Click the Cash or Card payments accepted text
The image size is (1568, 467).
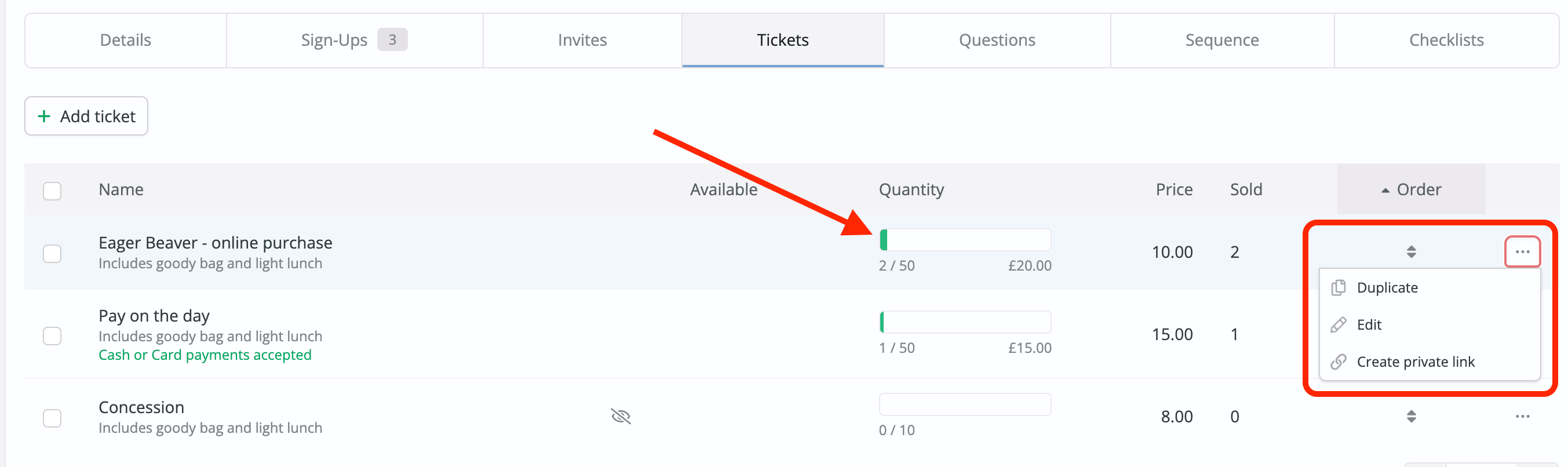[205, 355]
